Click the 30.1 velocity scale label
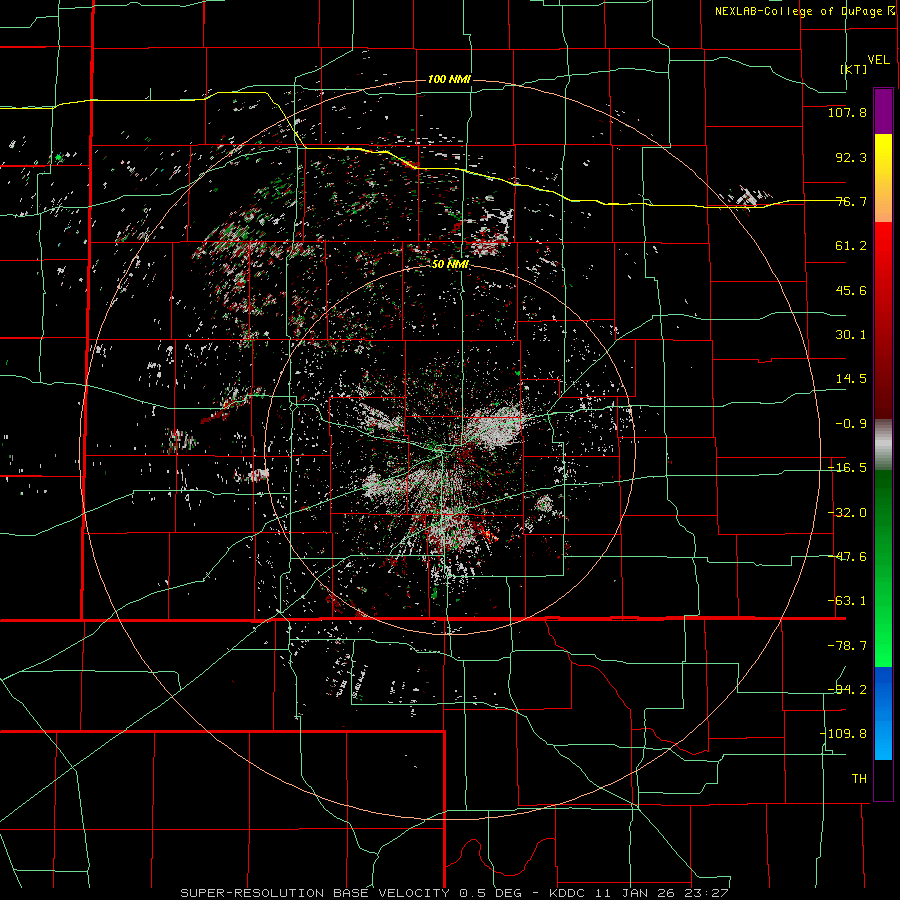 (851, 335)
